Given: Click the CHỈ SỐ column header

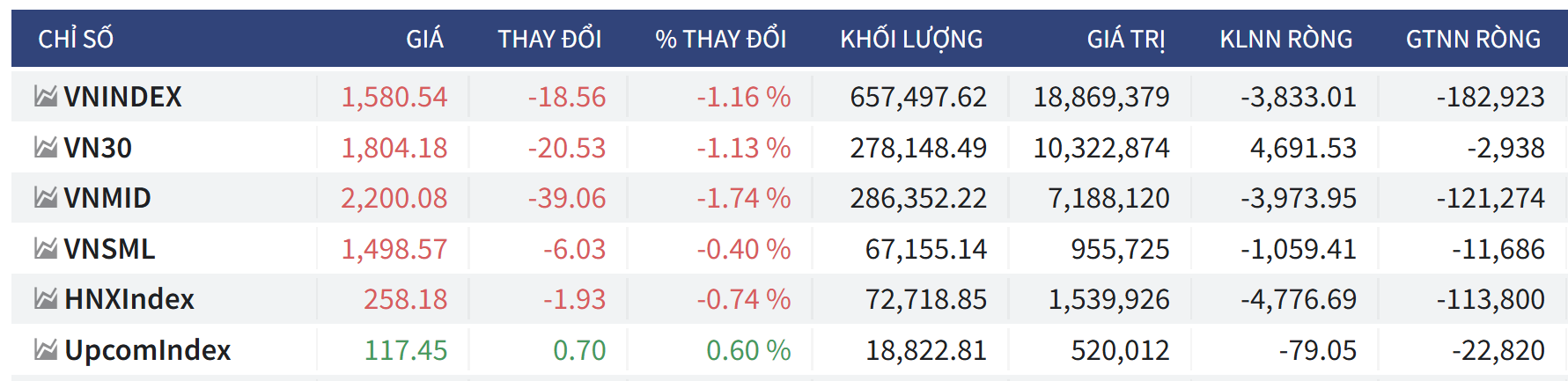Looking at the screenshot, I should pos(76,40).
